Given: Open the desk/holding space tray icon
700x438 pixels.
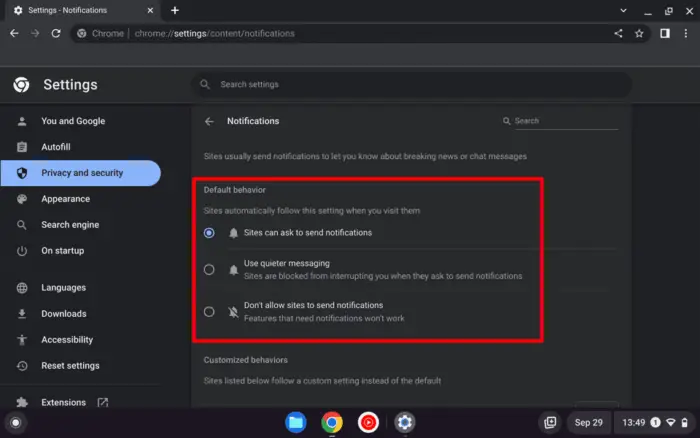Looking at the screenshot, I should pyautogui.click(x=550, y=422).
